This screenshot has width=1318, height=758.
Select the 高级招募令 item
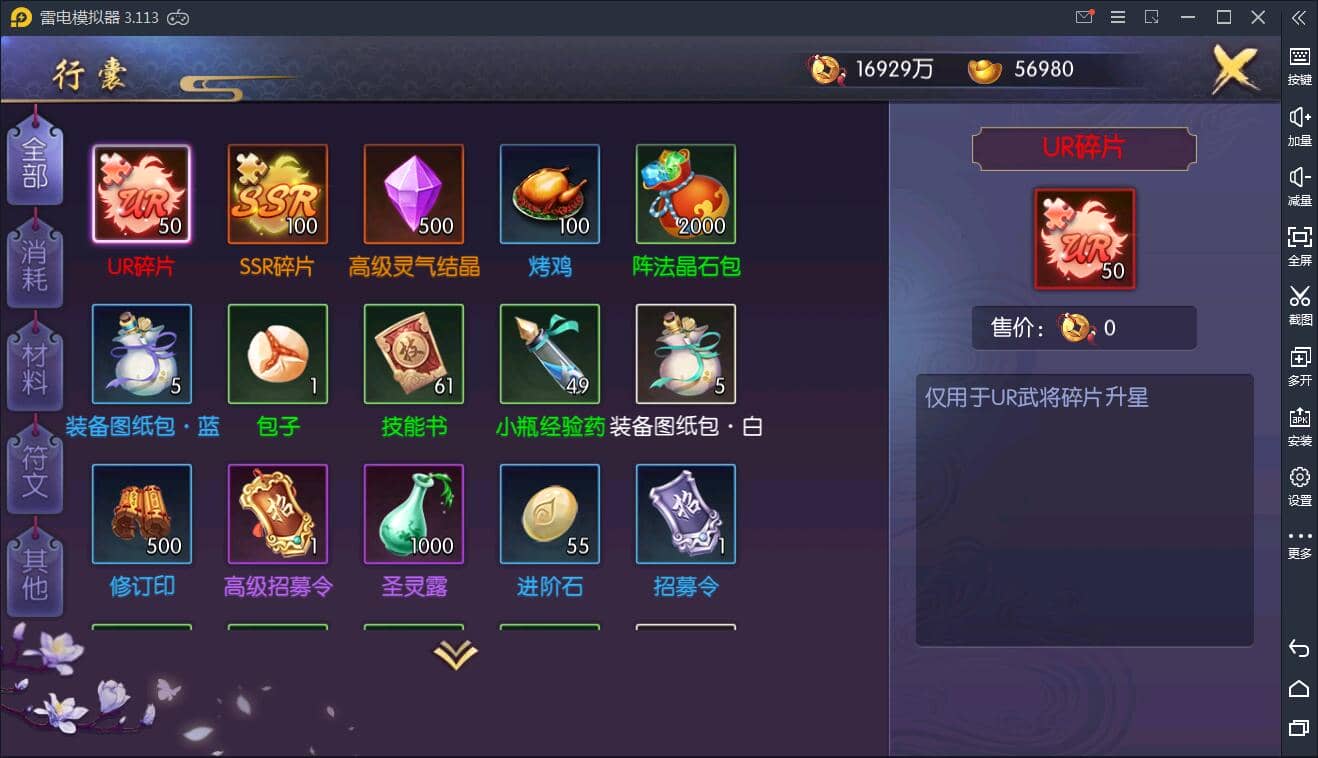tap(277, 514)
